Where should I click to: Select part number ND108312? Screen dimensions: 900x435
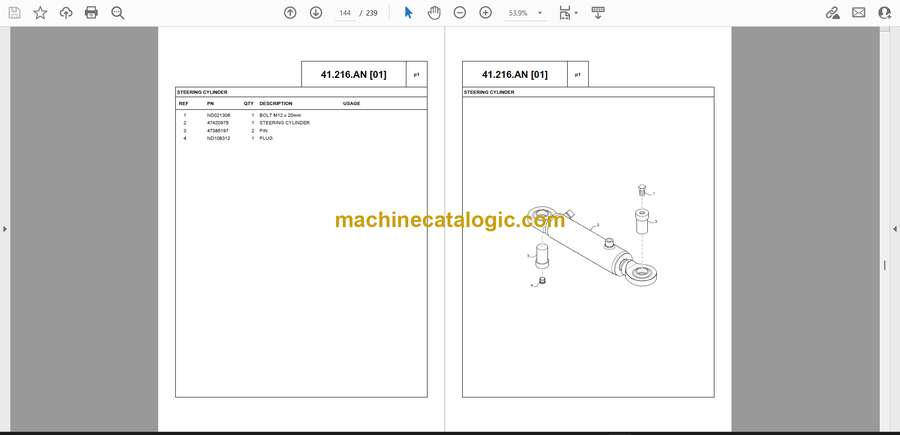click(219, 138)
